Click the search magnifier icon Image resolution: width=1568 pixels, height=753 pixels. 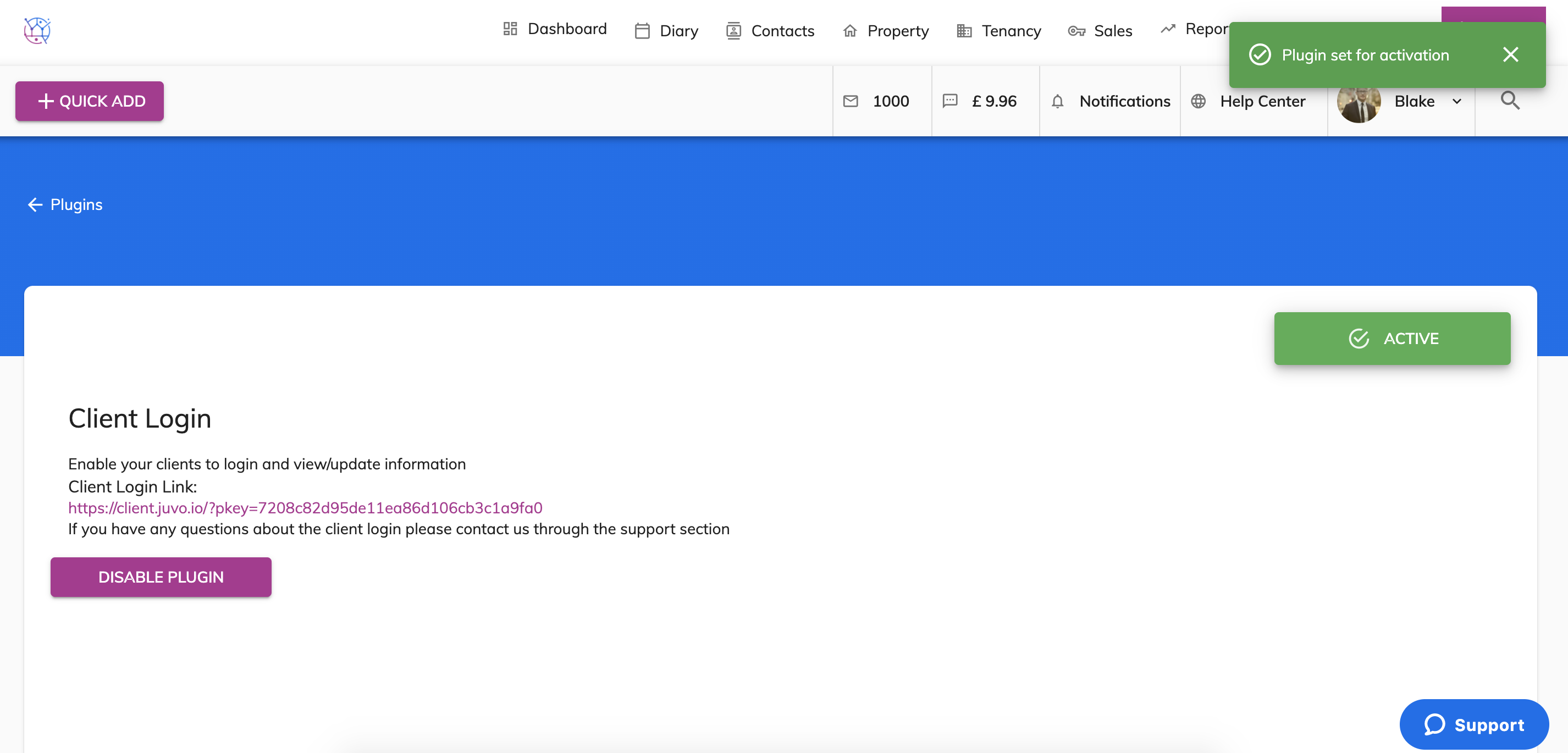coord(1510,101)
